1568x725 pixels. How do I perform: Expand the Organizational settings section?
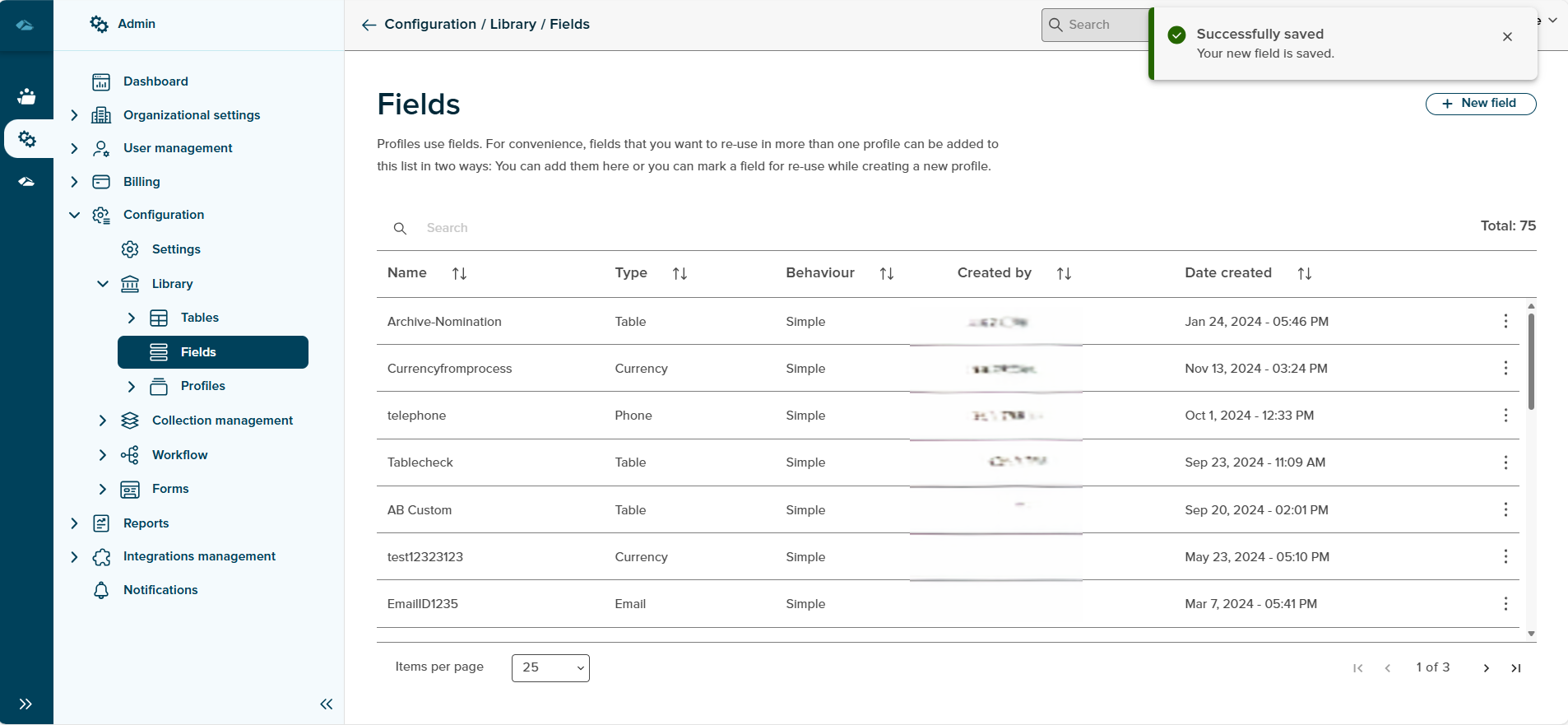coord(74,115)
